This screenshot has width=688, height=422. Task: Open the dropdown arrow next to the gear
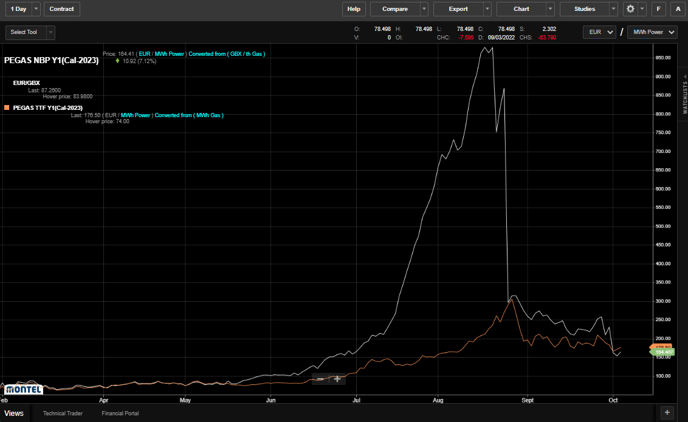[x=642, y=9]
